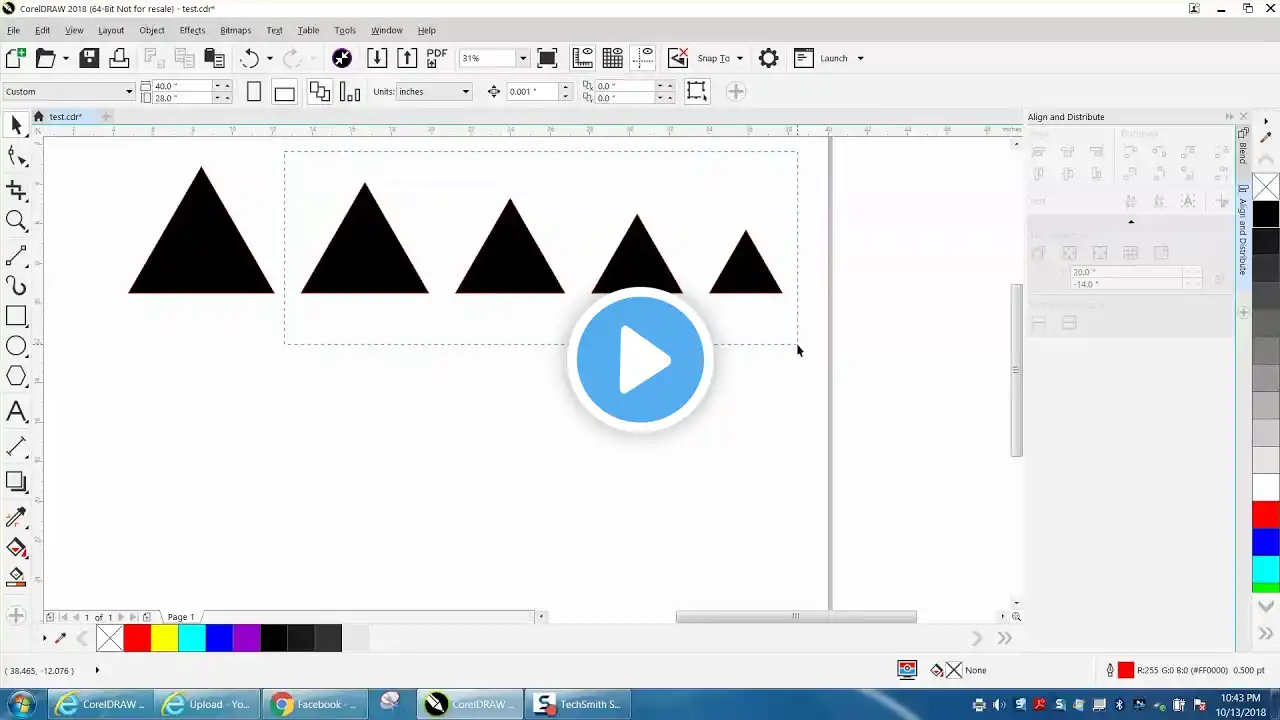Paste from the clipboard
Image resolution: width=1280 pixels, height=720 pixels.
pyautogui.click(x=214, y=58)
